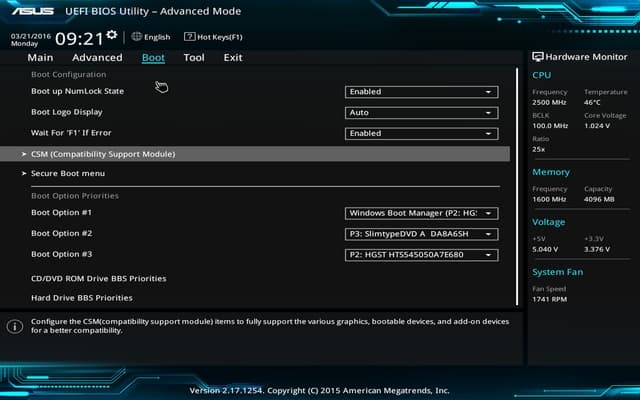
Task: Open Boot up NumLock State dropdown
Action: coord(421,92)
